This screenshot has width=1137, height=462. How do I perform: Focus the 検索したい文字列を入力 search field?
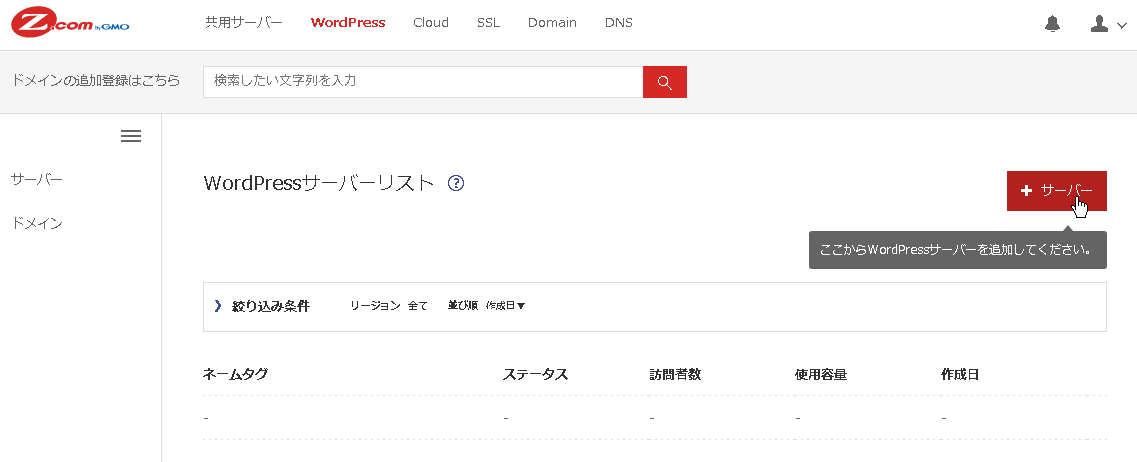click(423, 82)
